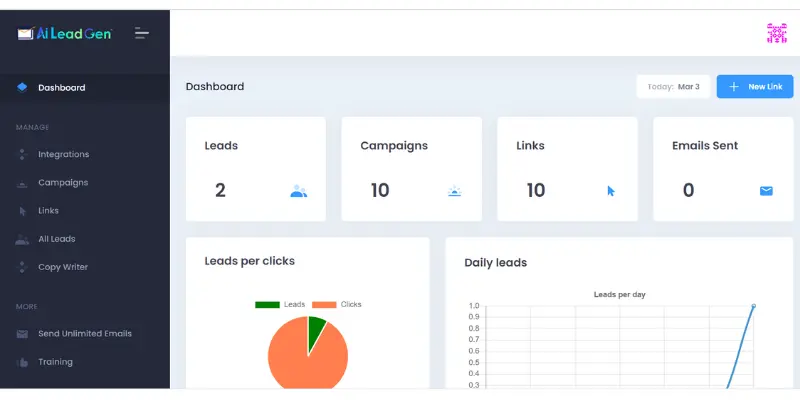This screenshot has height=400, width=800.
Task: Click the Integrations sidebar icon
Action: 22,154
